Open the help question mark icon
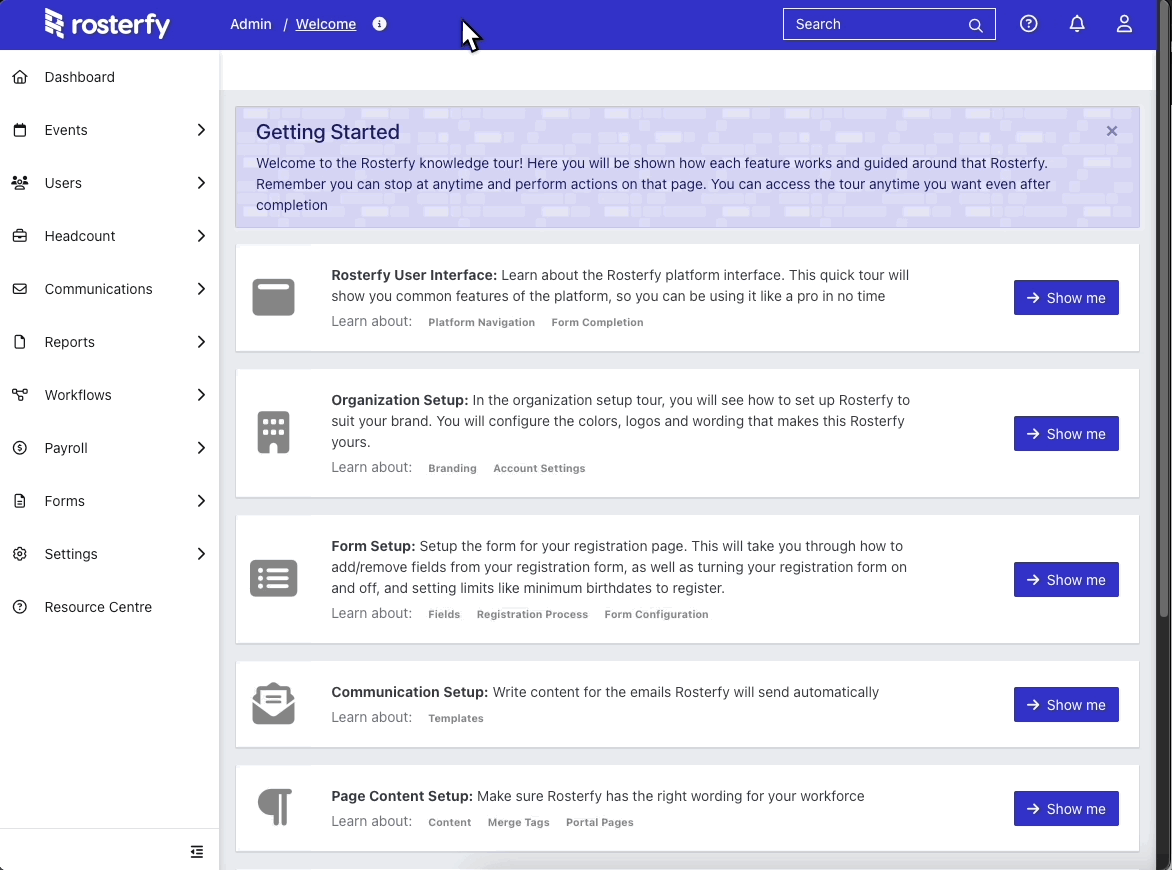The height and width of the screenshot is (870, 1172). (x=1028, y=24)
